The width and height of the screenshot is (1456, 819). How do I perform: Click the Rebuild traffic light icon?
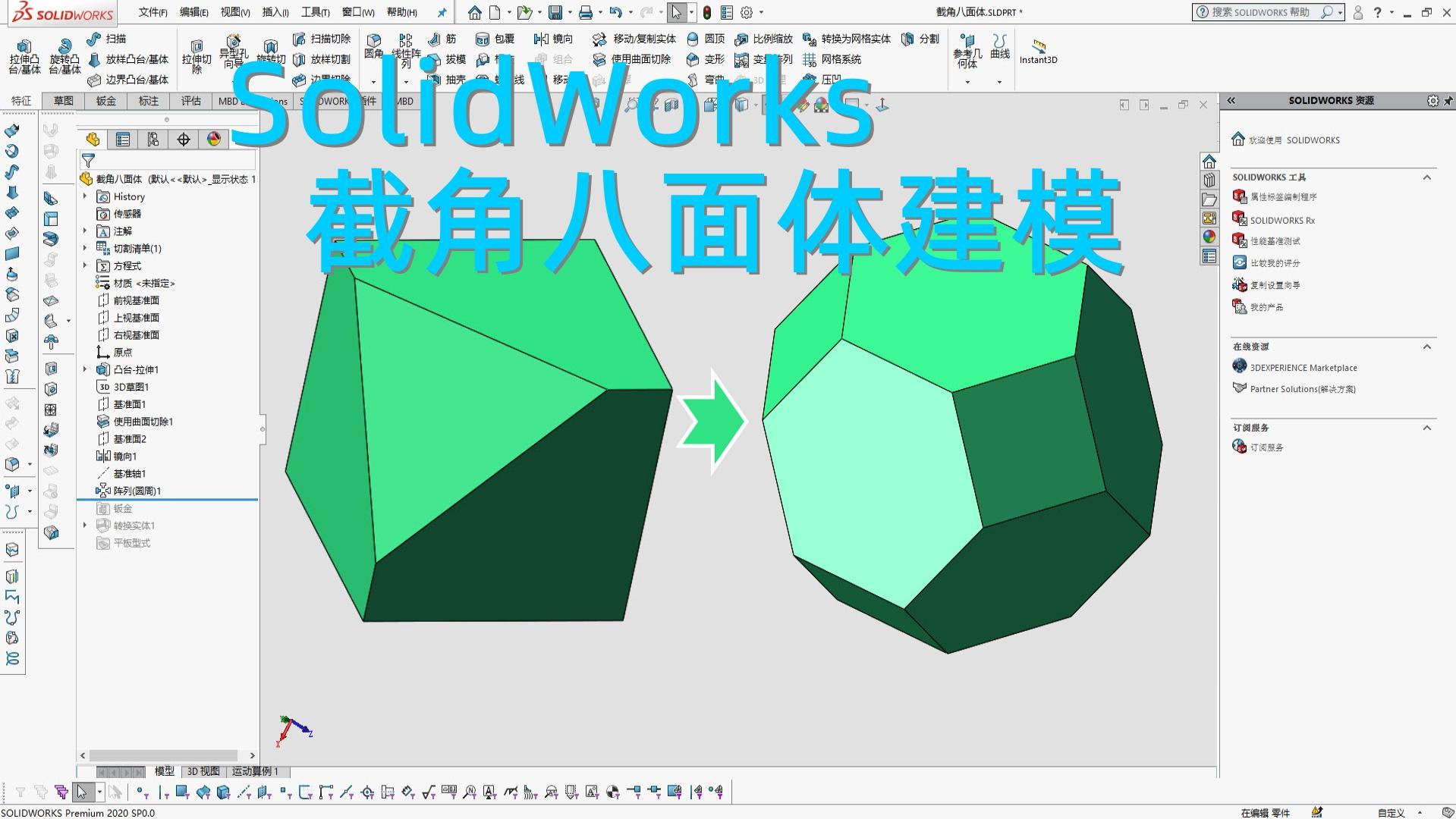tap(706, 12)
